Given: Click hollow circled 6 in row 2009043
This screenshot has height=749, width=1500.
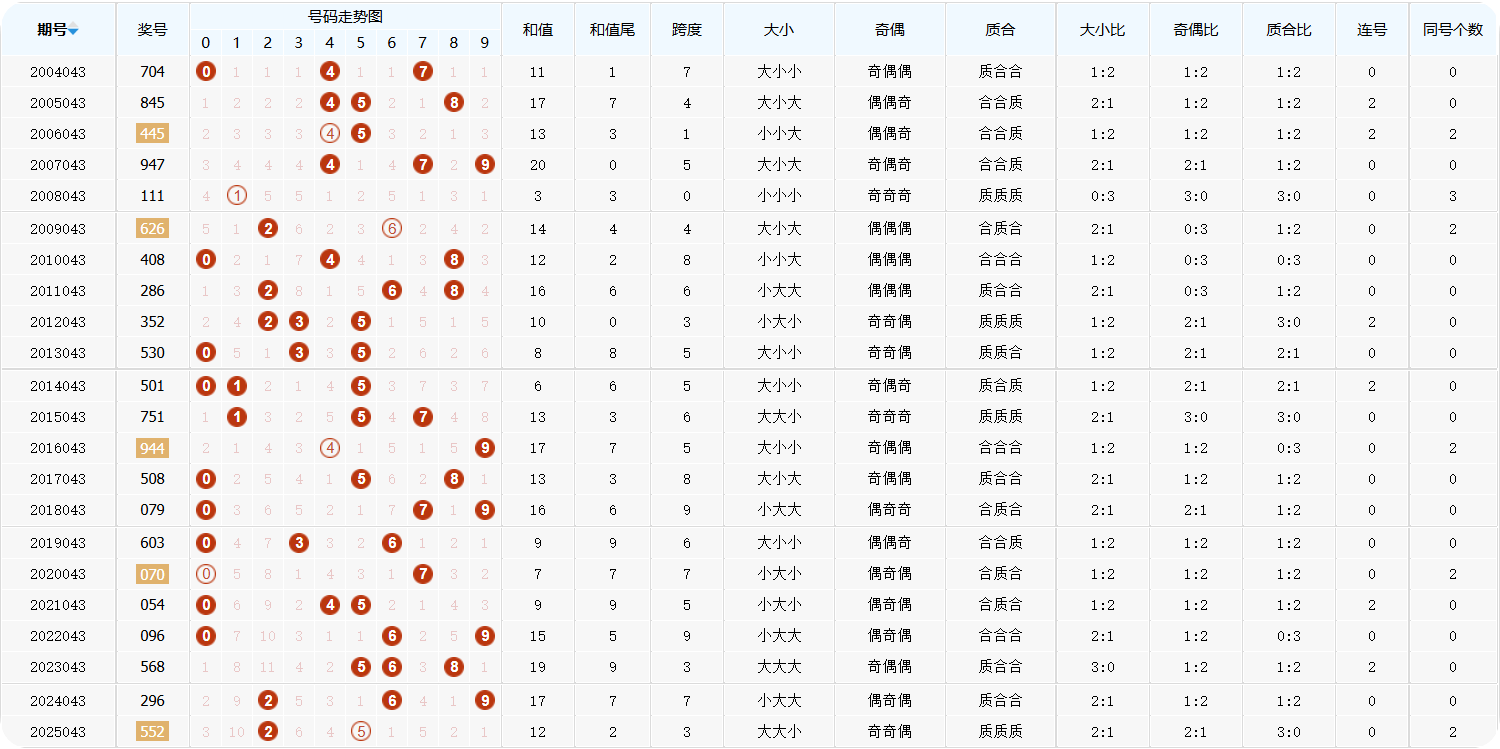Looking at the screenshot, I should (x=392, y=229).
